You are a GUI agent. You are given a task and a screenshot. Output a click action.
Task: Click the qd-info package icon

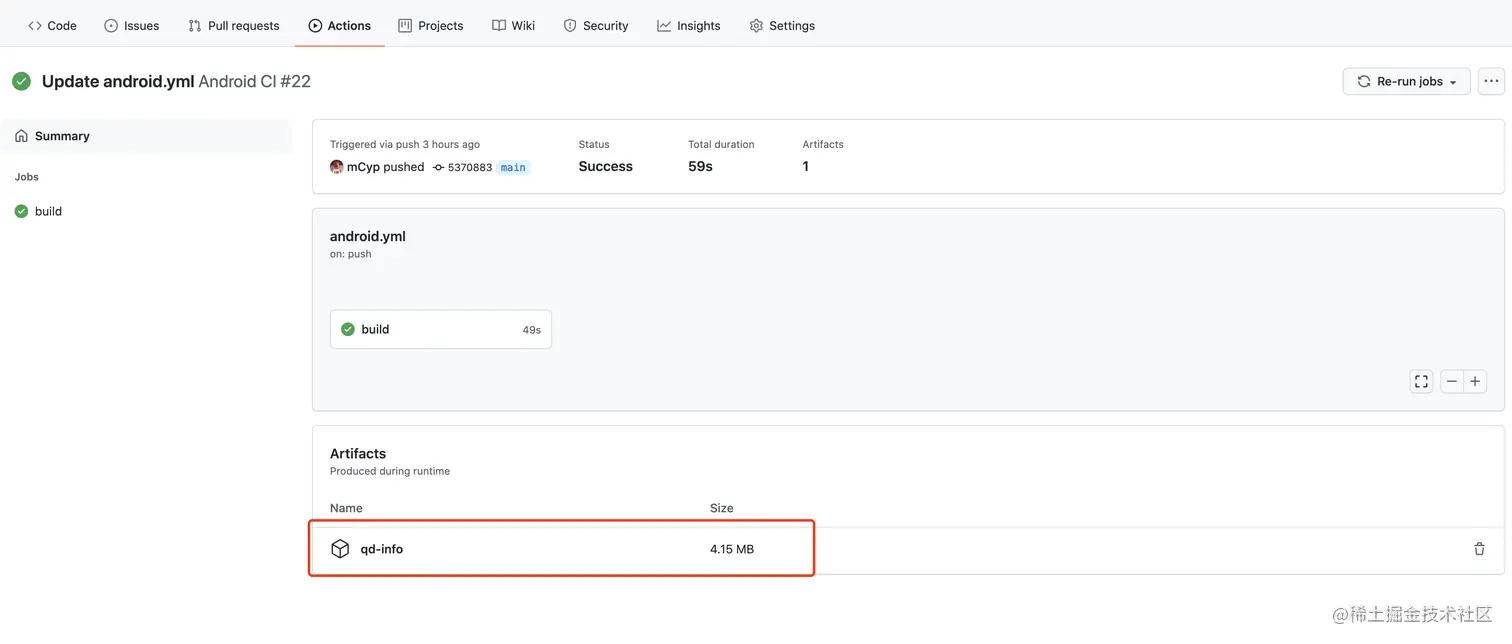pyautogui.click(x=340, y=549)
